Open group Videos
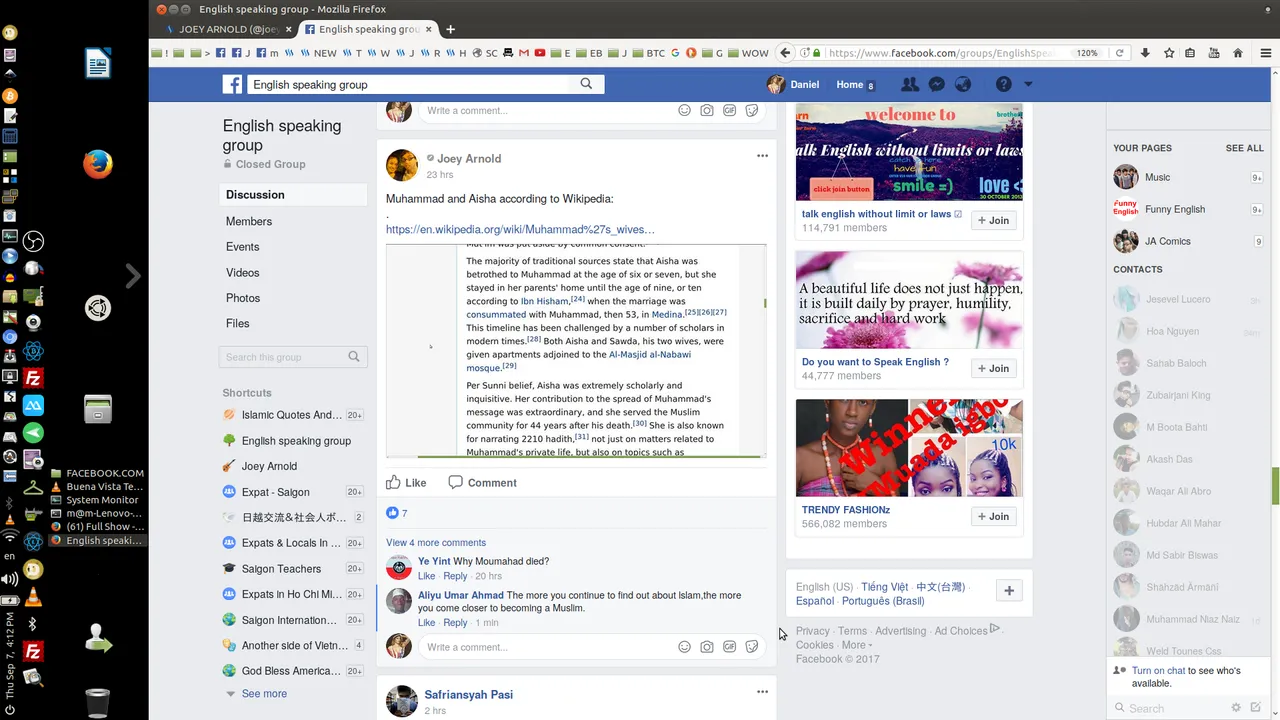Screen dimensions: 1280x720 click(x=243, y=272)
